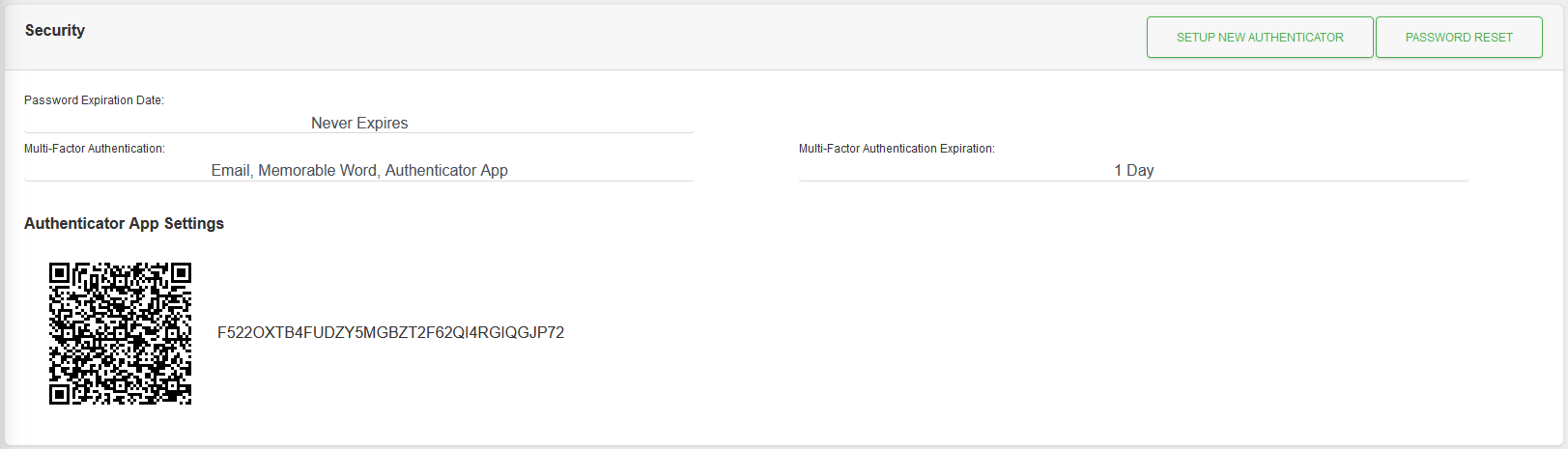
Task: Click the multi-factor authentication methods value field
Action: point(359,170)
